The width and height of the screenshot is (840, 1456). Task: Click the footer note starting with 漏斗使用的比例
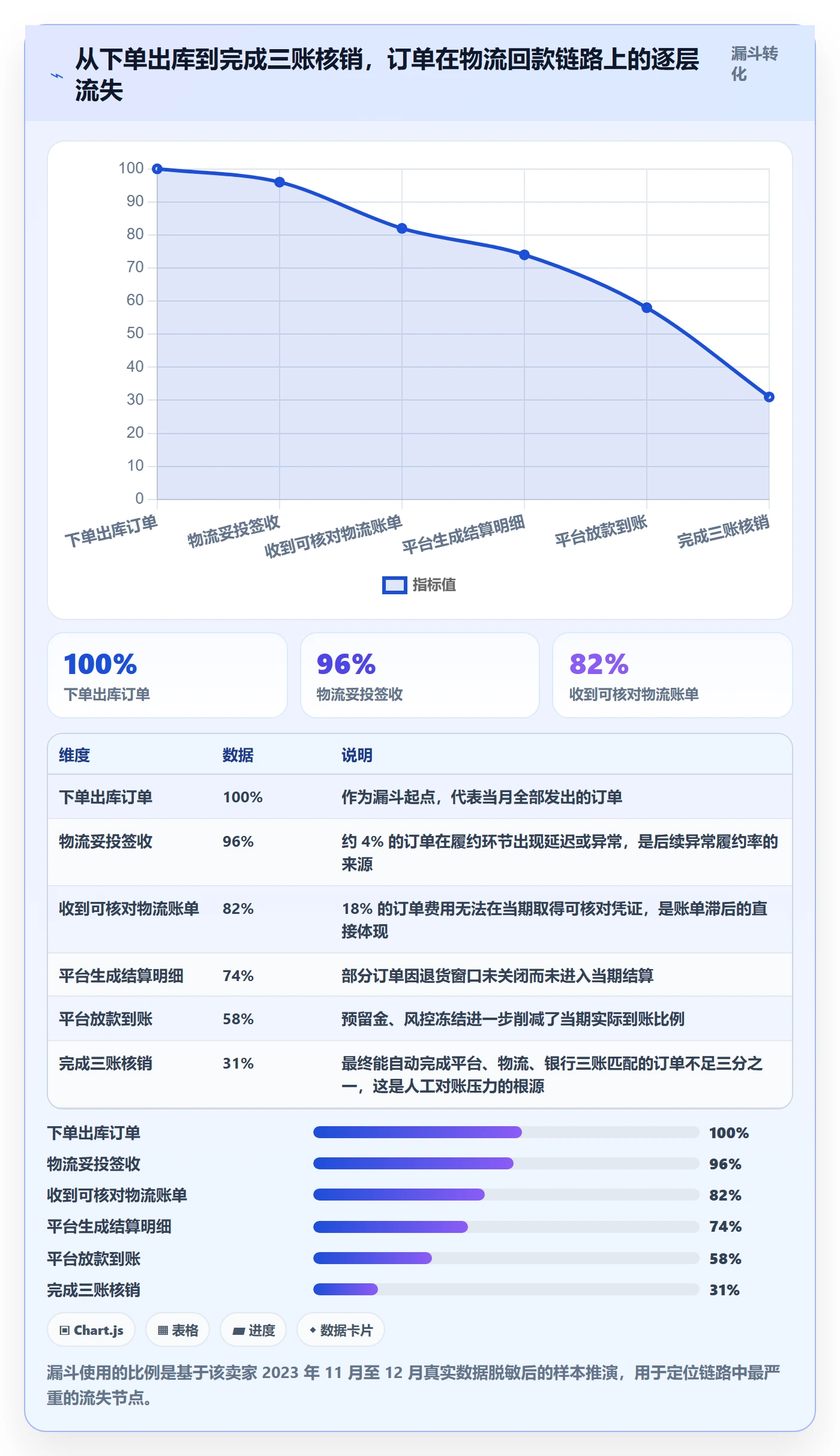(413, 1385)
